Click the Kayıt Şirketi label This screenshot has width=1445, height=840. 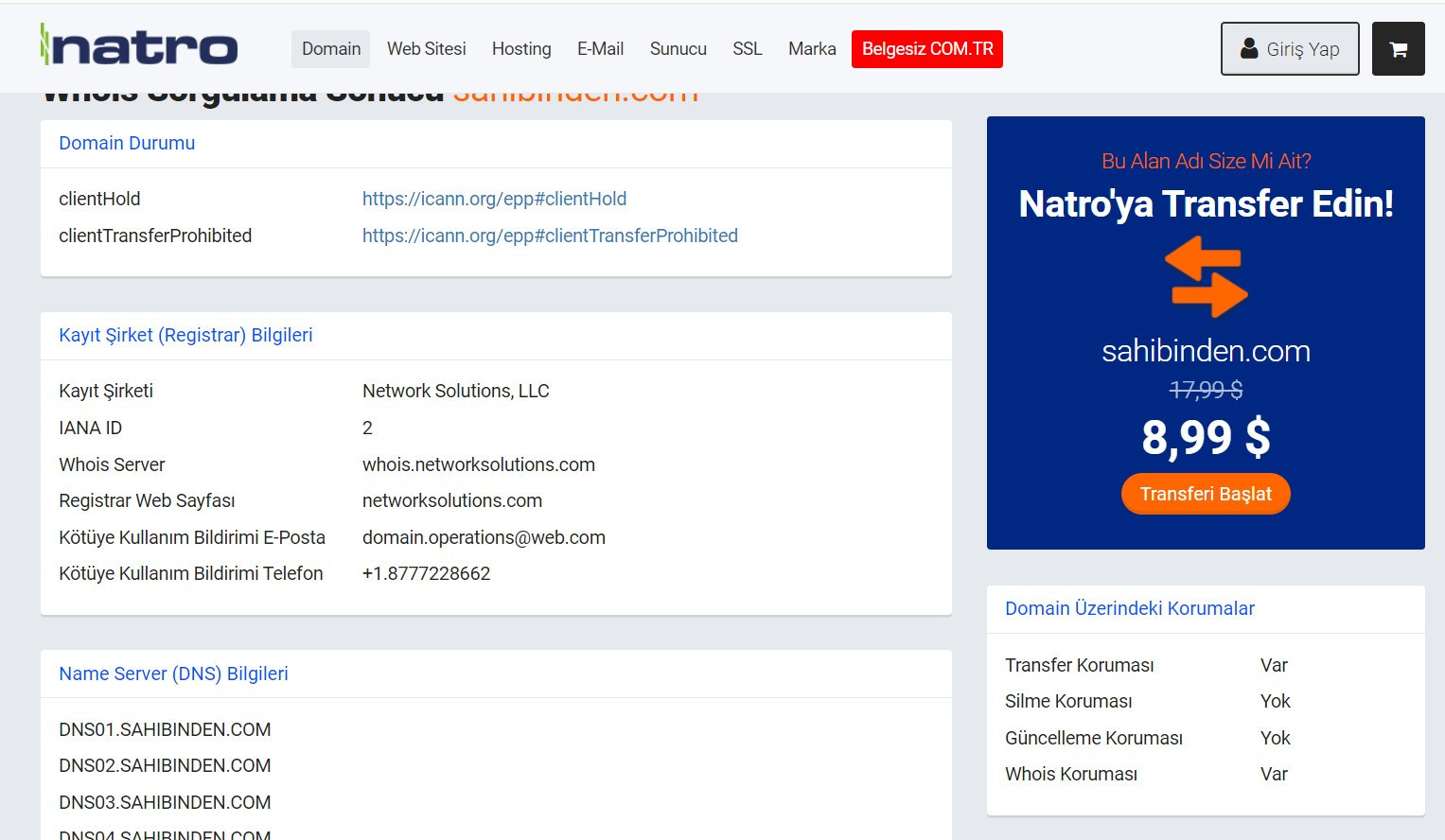pos(106,391)
